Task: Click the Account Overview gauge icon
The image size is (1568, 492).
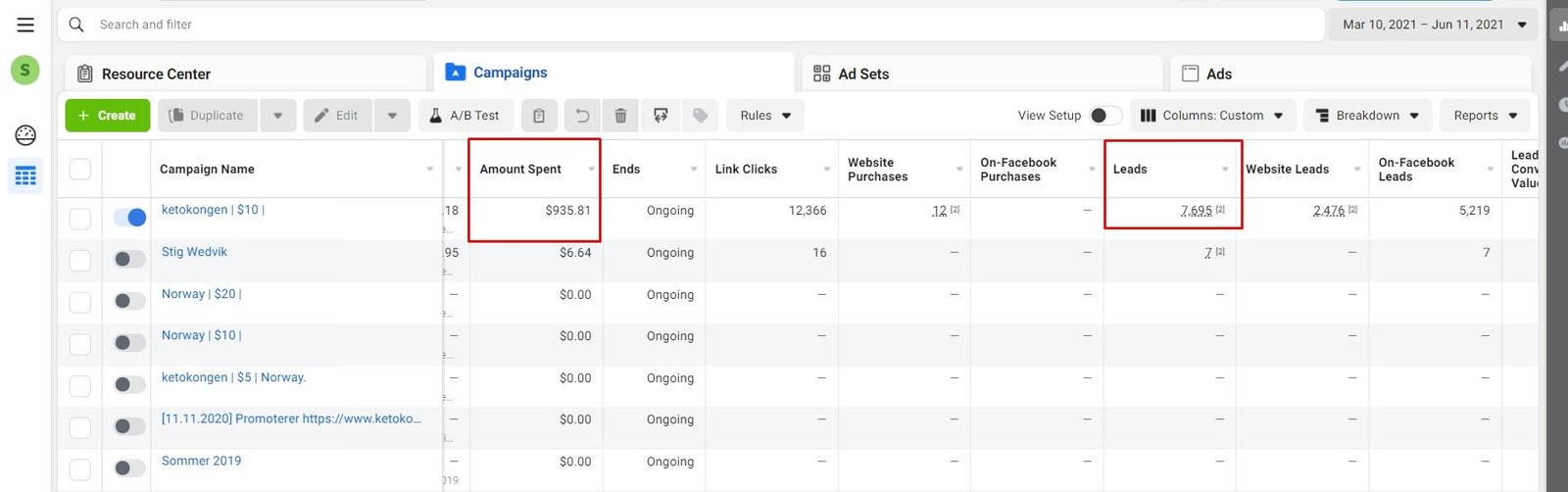Action: 25,135
